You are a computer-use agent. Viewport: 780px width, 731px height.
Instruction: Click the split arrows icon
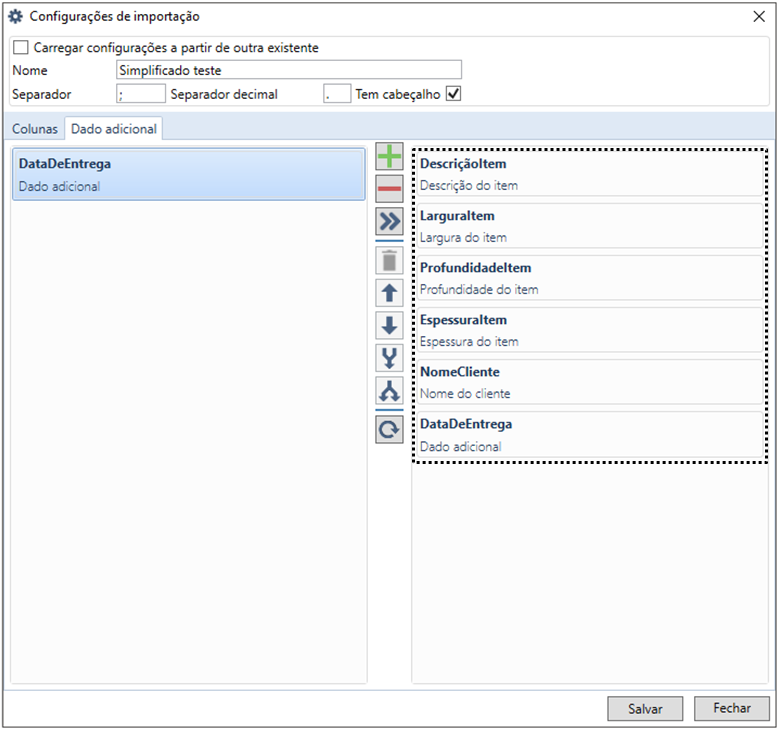390,391
